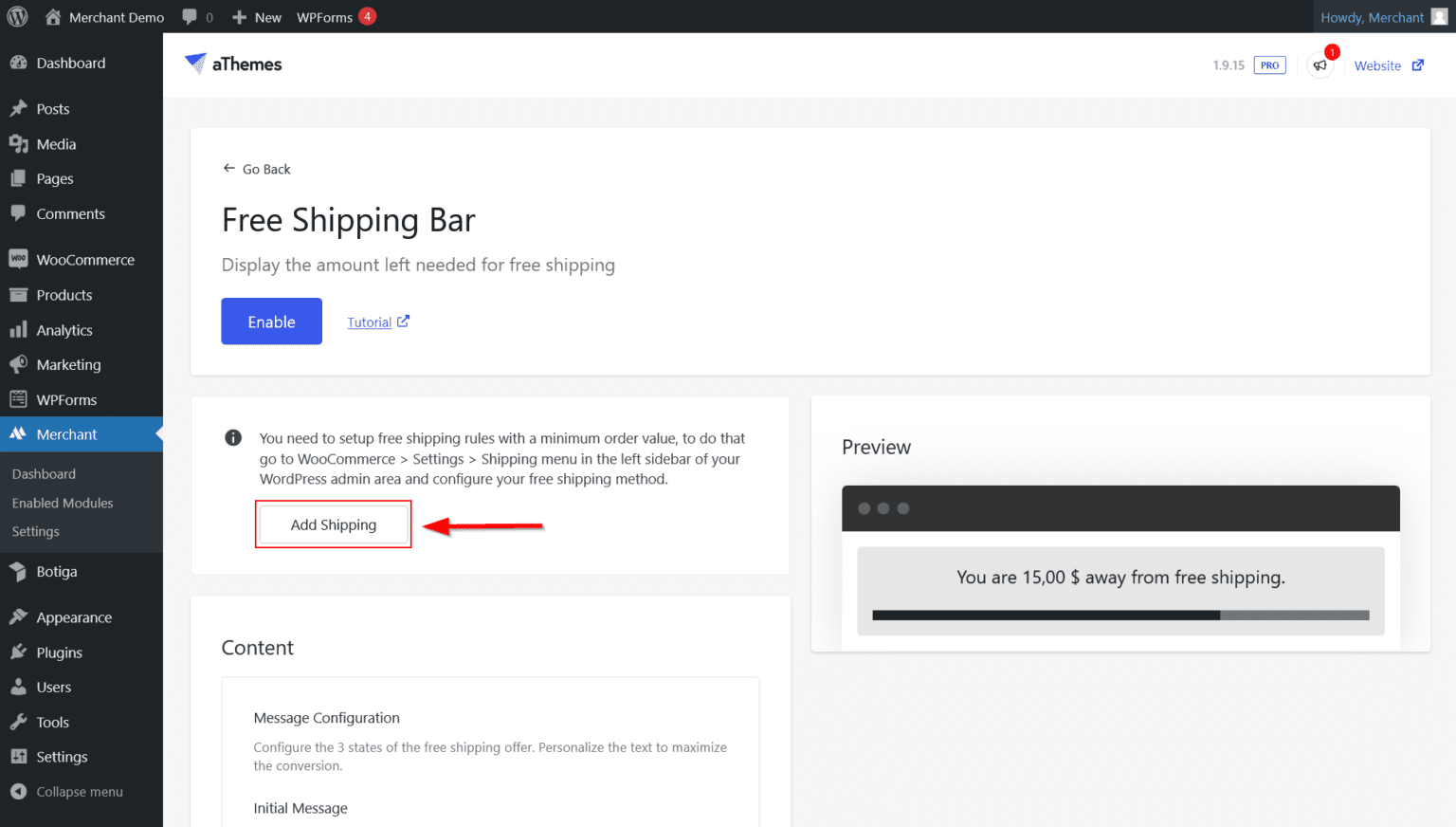Click the Botiga icon in the sidebar
The width and height of the screenshot is (1456, 827).
coord(17,571)
